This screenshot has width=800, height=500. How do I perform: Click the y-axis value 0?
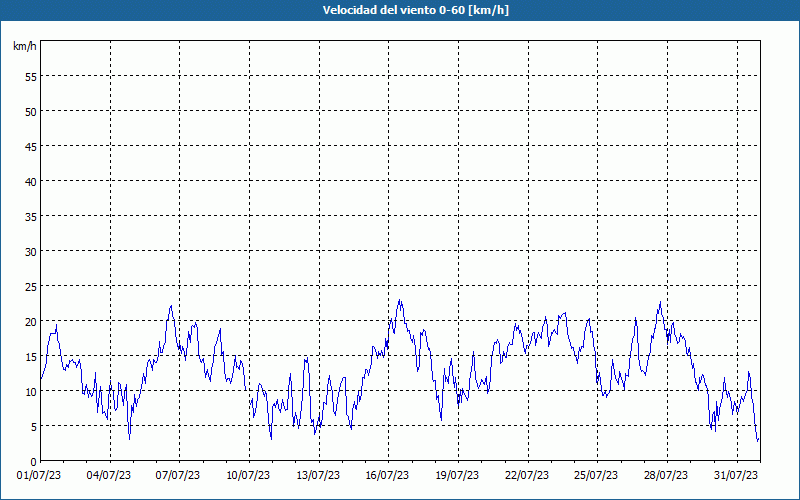point(34,462)
